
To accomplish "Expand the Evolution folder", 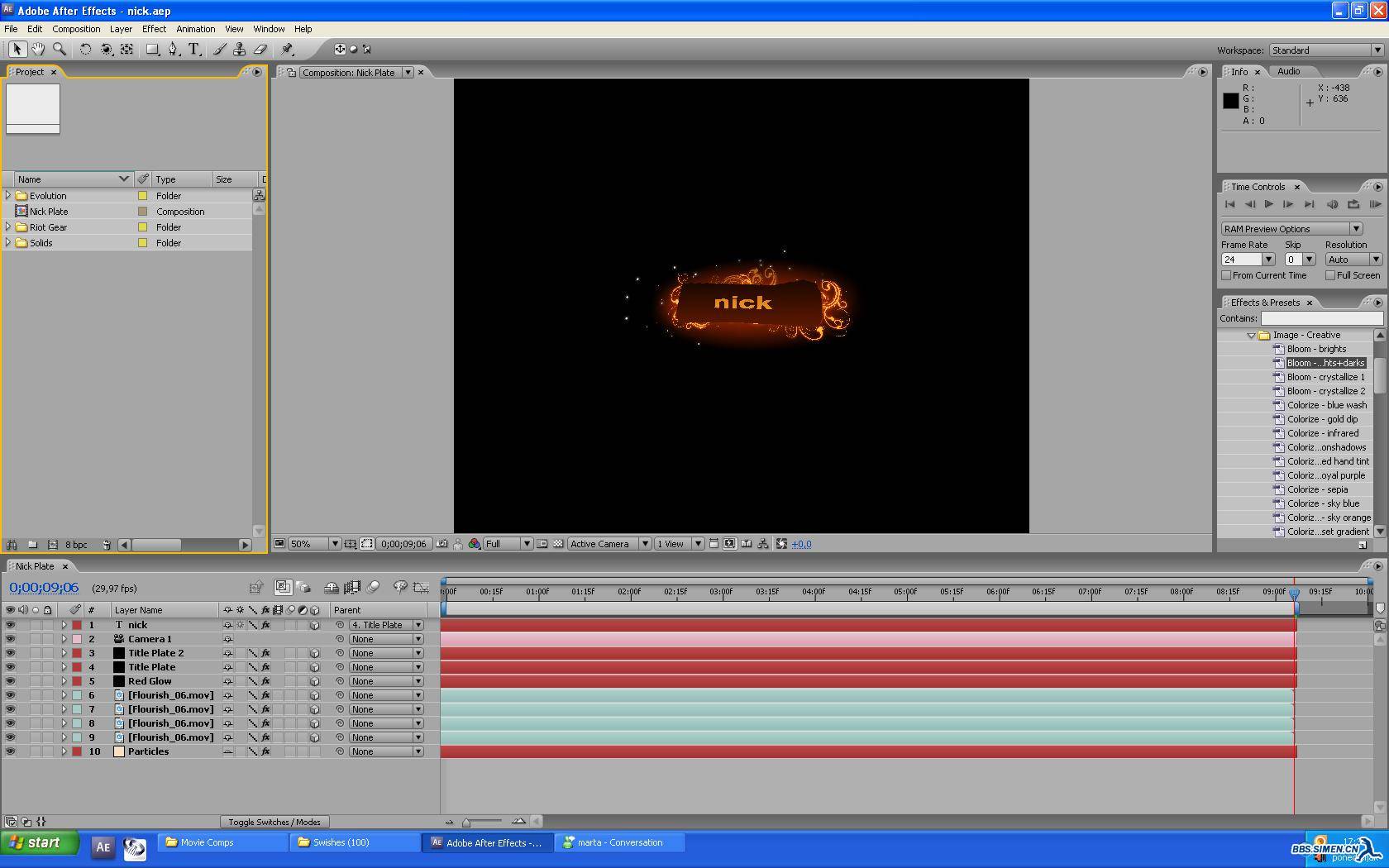I will [8, 196].
